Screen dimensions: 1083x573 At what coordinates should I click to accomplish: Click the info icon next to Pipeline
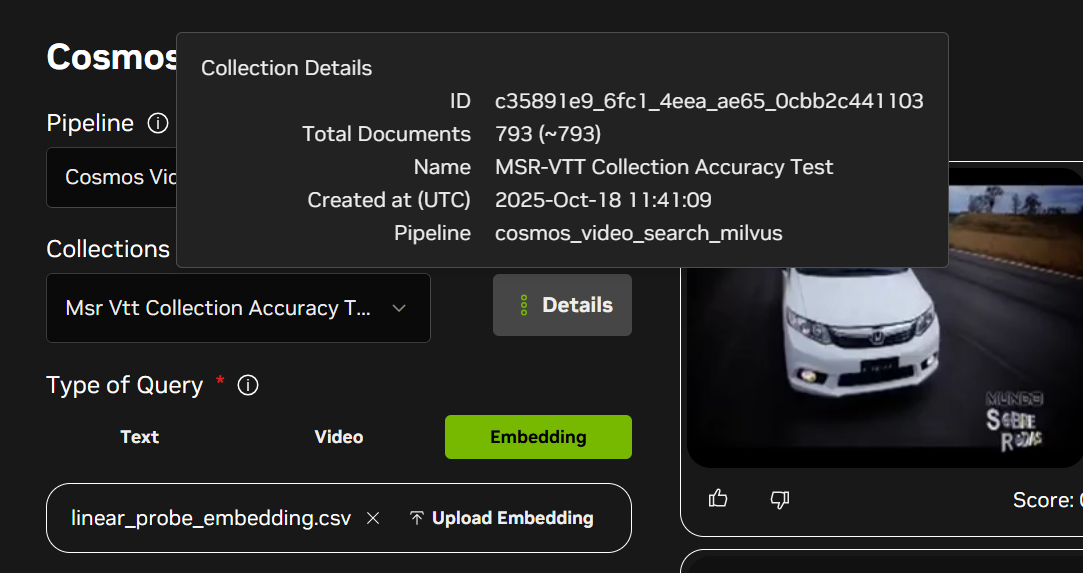point(158,123)
